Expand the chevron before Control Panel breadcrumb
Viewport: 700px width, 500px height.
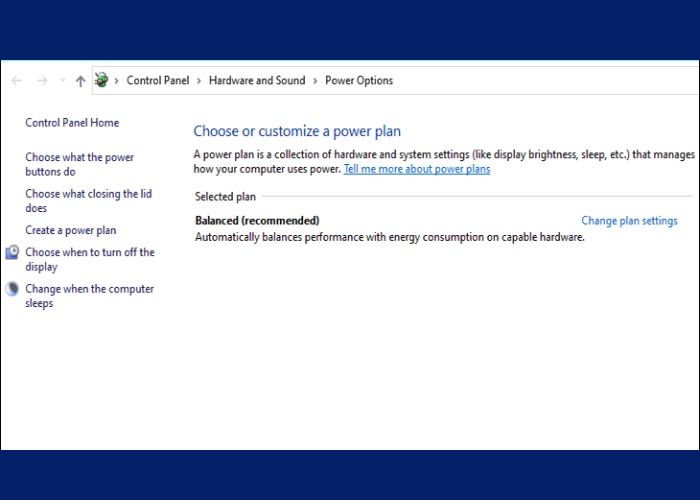click(117, 81)
